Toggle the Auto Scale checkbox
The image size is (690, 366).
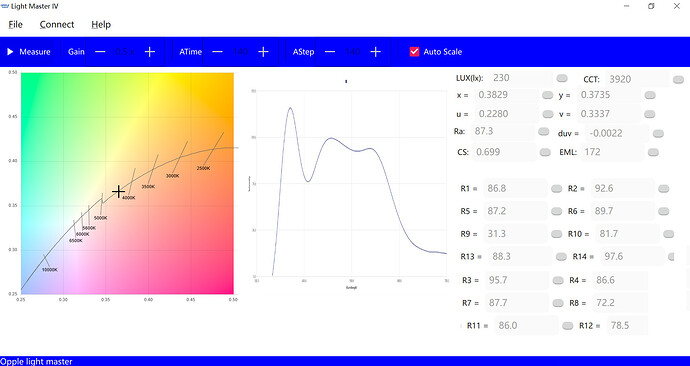414,51
